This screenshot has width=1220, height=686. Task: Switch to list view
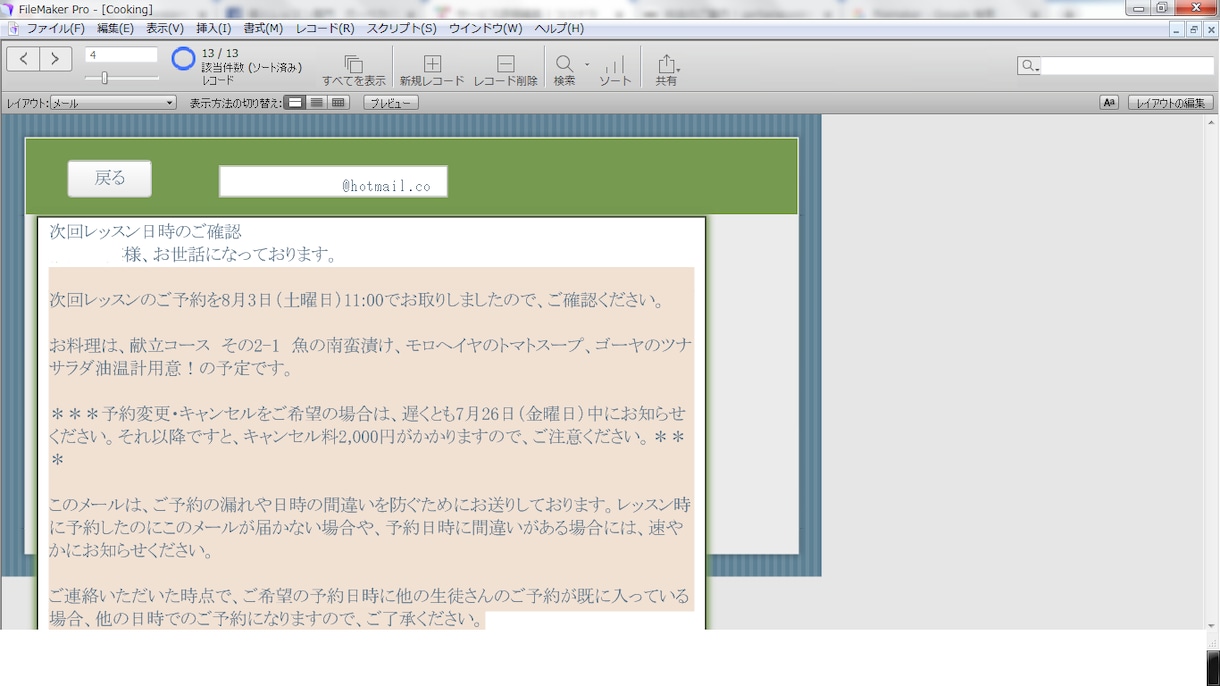pos(316,103)
